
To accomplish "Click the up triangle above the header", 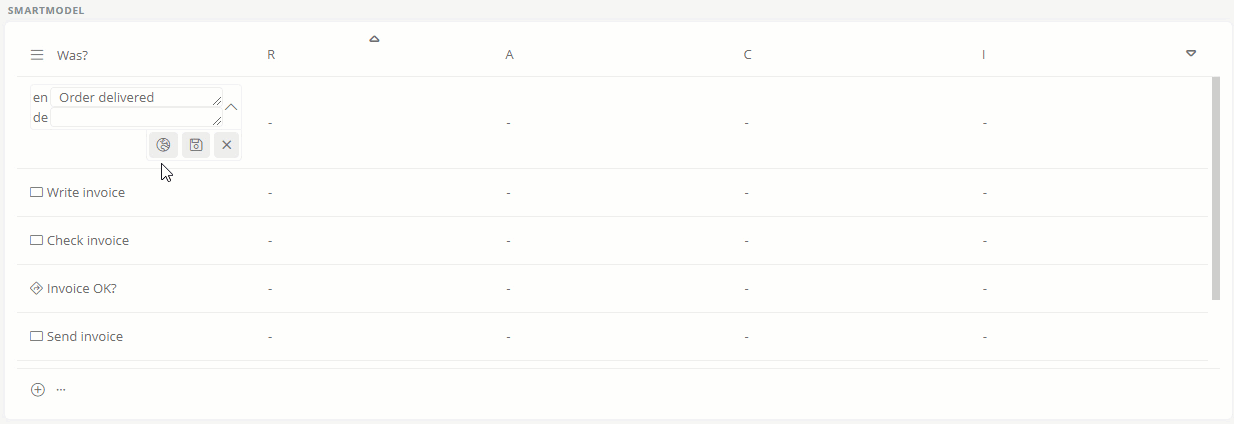I will click(374, 39).
